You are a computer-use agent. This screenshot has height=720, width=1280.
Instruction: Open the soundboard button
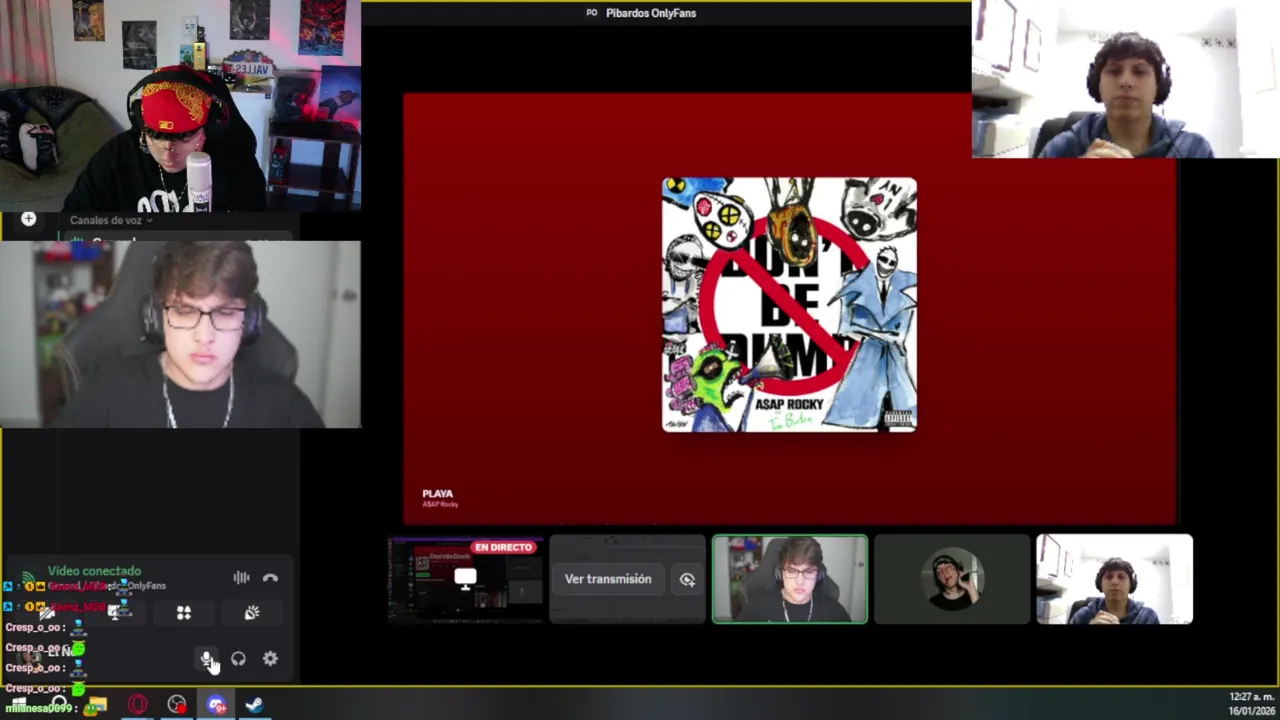coord(252,613)
